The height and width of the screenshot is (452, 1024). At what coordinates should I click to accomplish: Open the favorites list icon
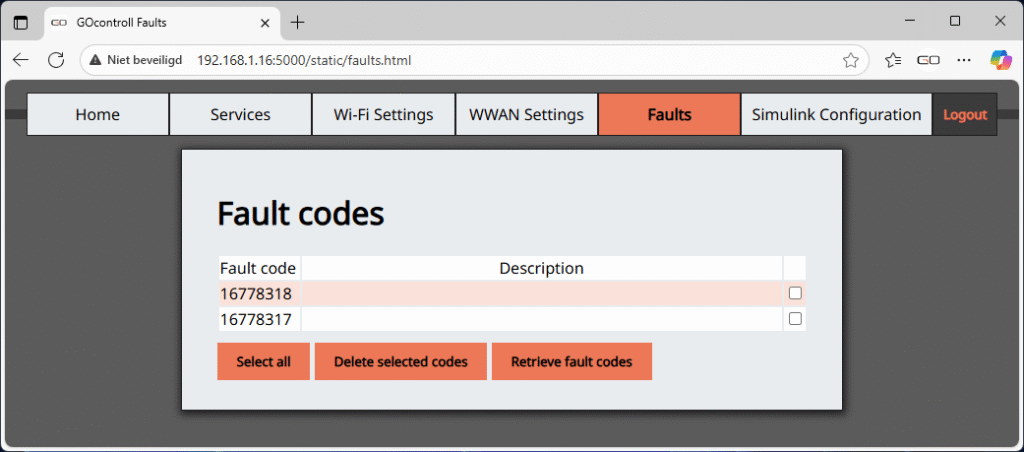click(x=893, y=60)
